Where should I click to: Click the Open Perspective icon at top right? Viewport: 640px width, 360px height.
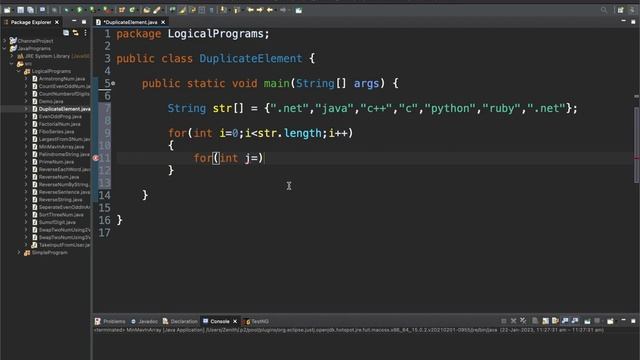point(620,10)
